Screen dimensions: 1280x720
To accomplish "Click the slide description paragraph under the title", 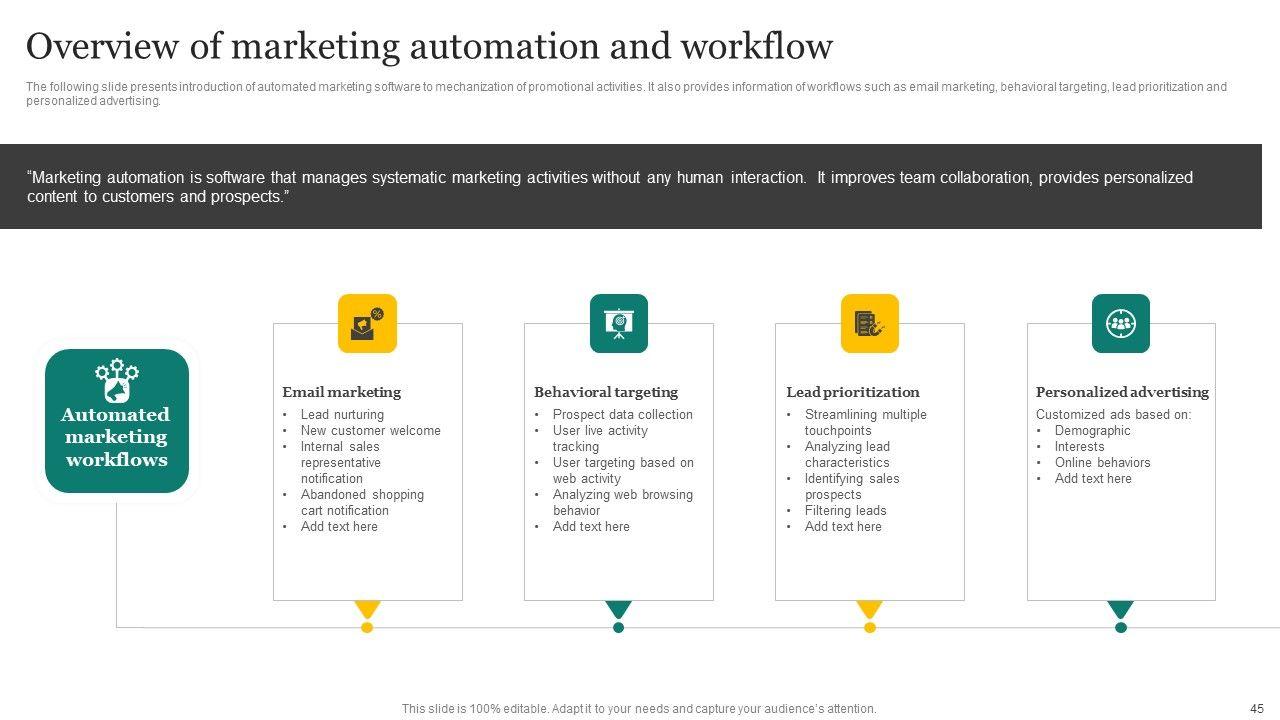I will point(626,94).
